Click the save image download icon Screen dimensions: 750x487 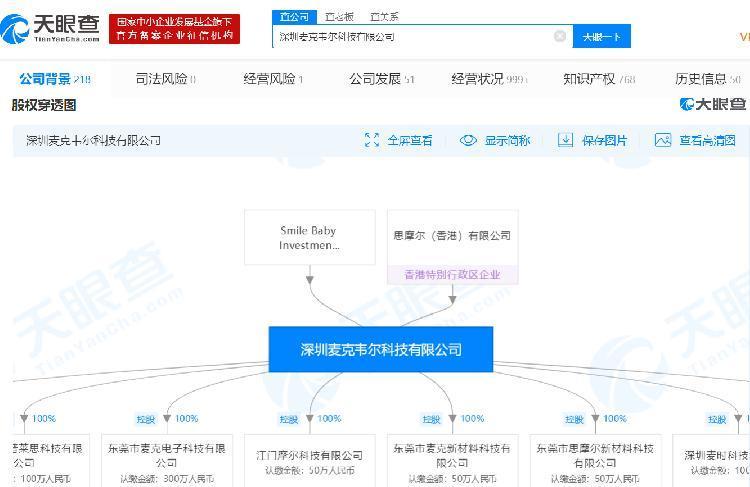pyautogui.click(x=565, y=140)
